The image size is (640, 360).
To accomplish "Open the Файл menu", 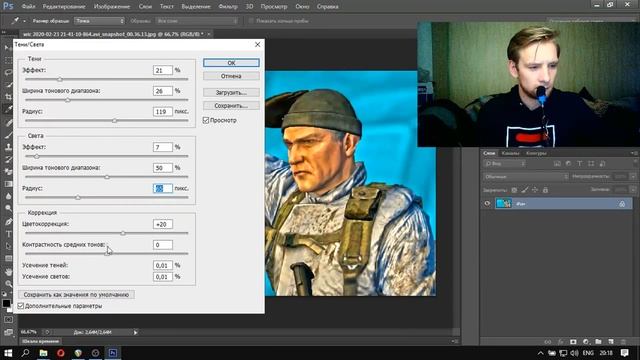I will 28,7.
